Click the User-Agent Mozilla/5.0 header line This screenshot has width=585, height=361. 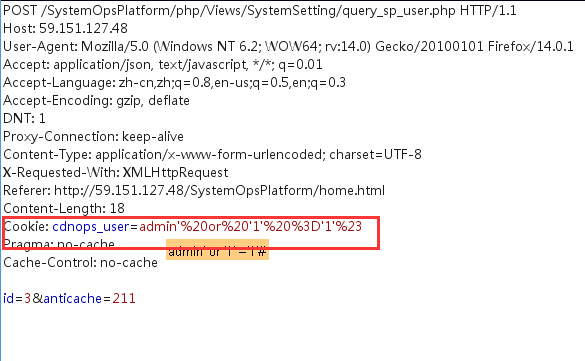288,47
